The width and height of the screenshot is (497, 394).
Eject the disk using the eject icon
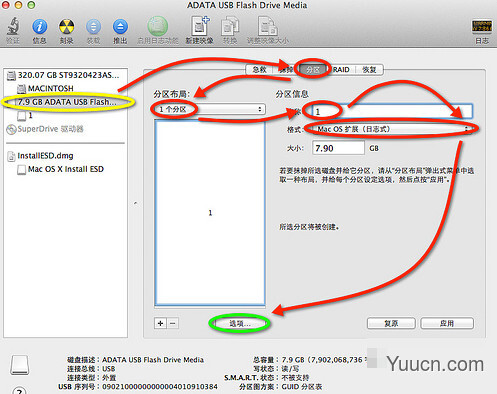[120, 26]
